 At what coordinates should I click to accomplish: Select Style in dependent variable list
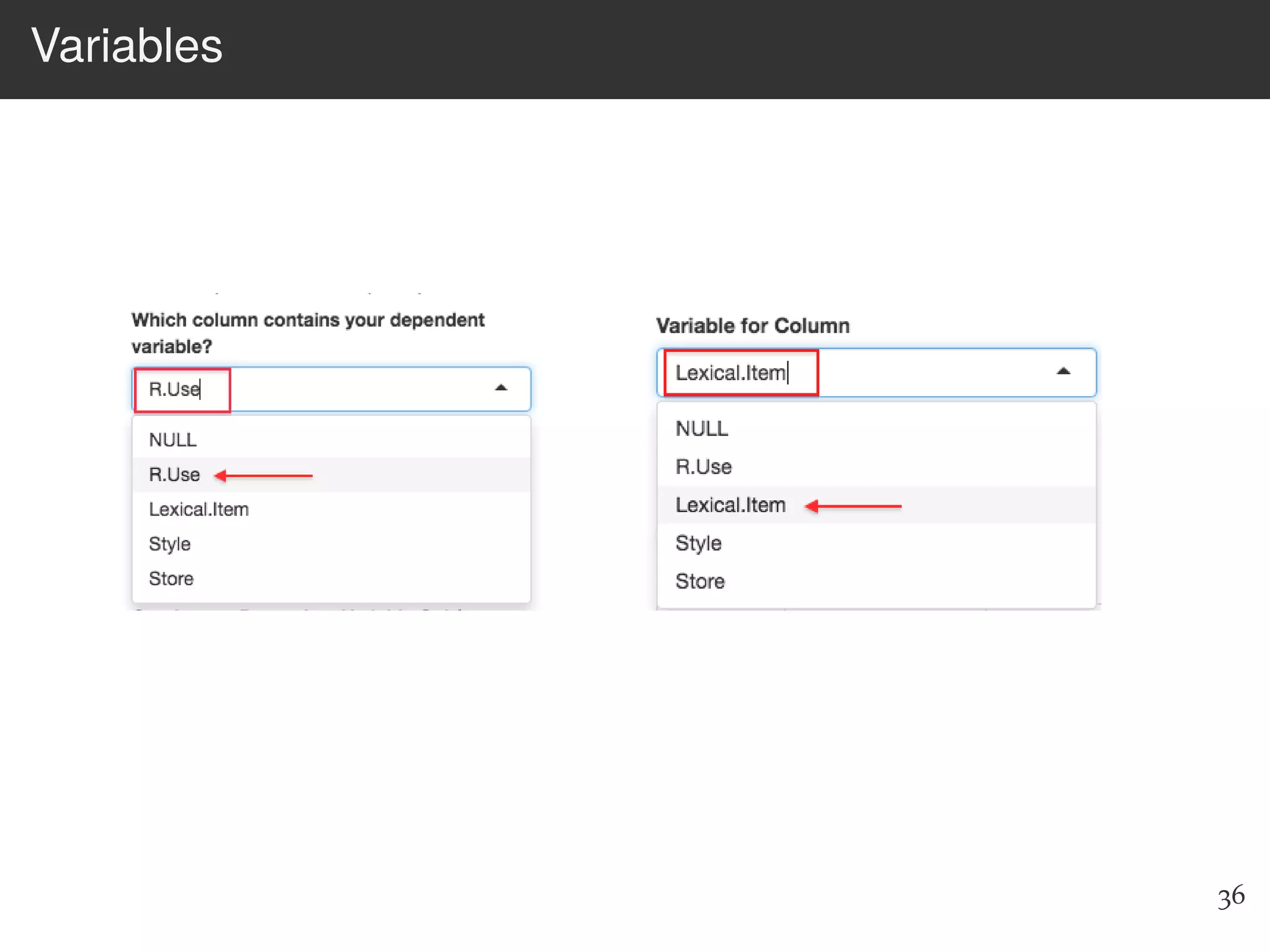[170, 544]
